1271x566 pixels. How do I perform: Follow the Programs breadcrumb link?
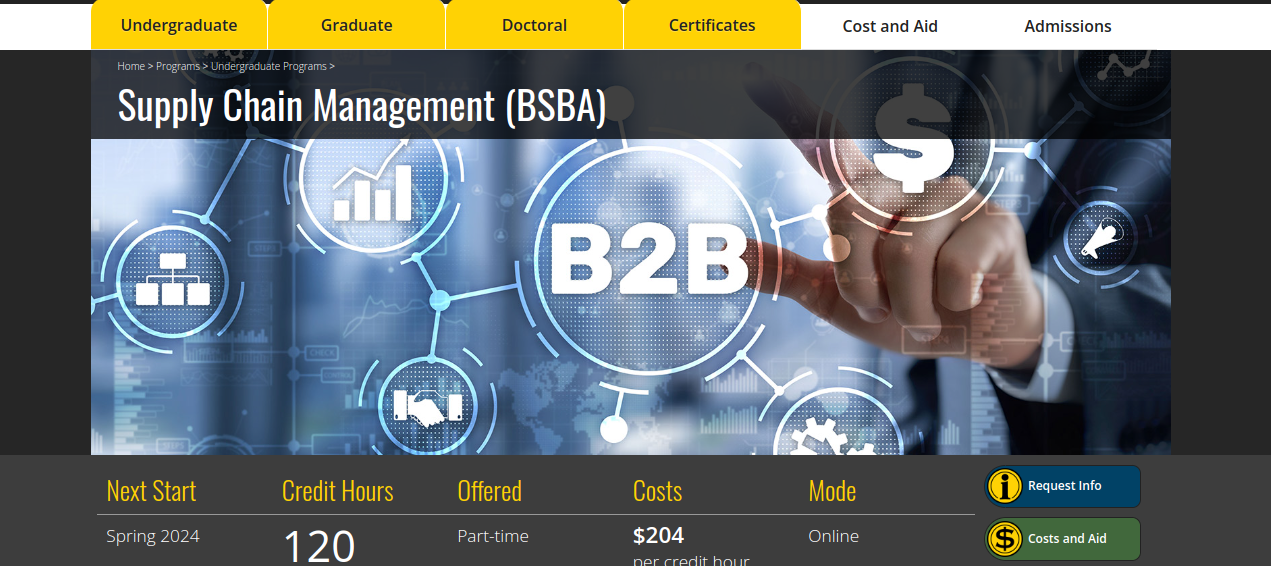pyautogui.click(x=178, y=66)
